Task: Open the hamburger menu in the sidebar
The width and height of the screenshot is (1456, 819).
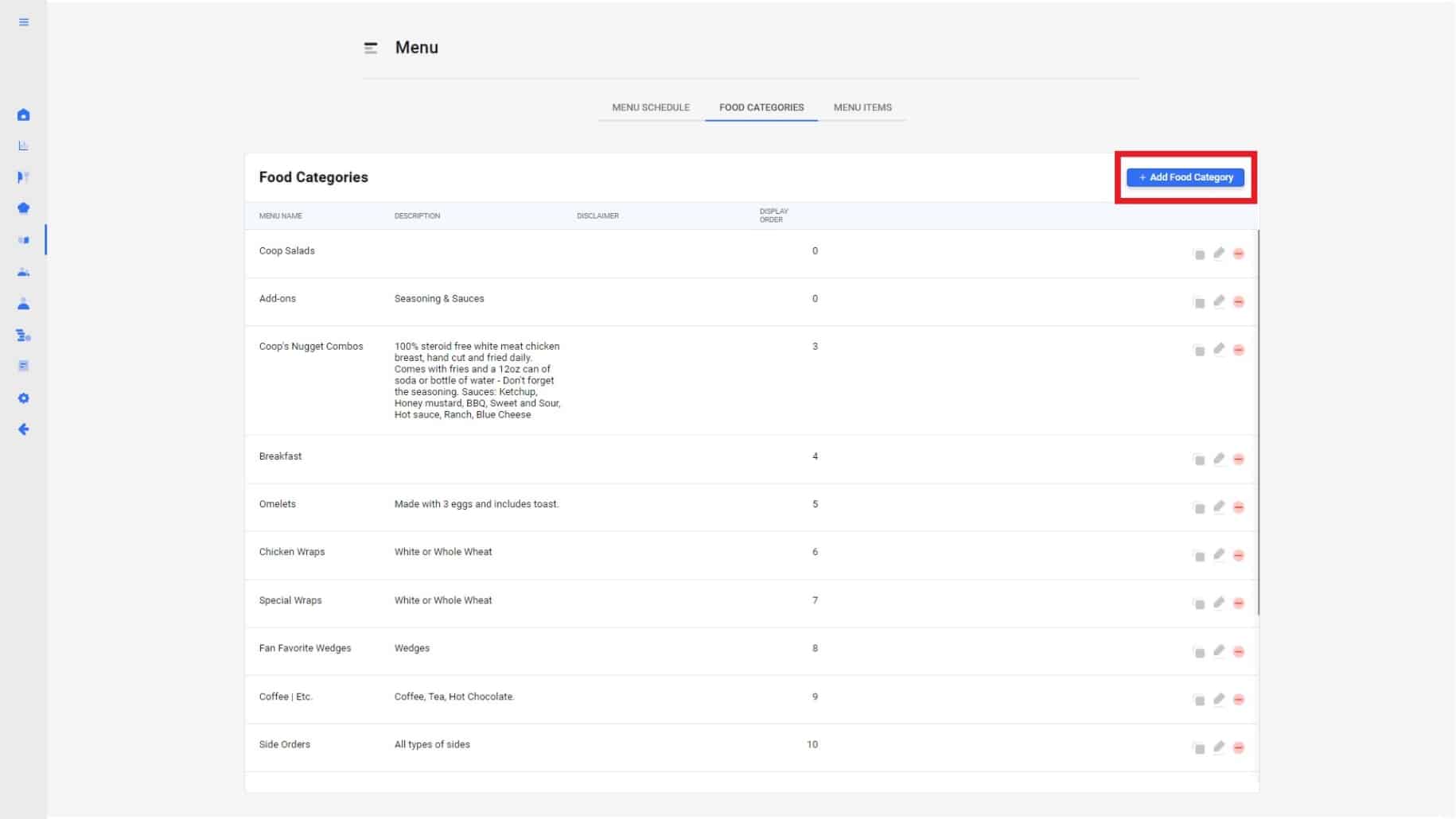Action: pos(24,22)
